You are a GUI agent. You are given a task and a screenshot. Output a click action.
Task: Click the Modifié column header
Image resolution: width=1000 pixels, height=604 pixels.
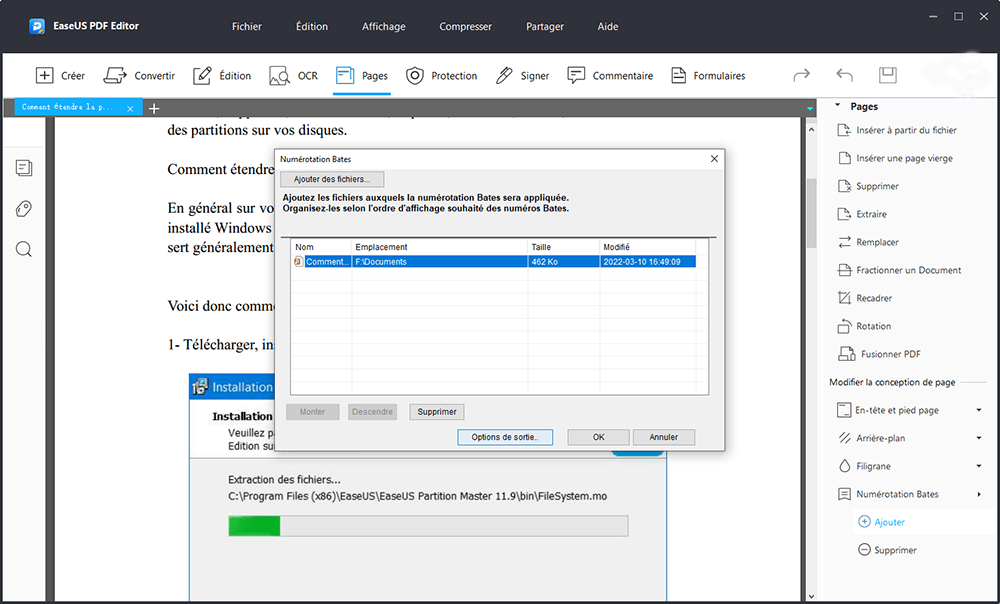pos(647,247)
